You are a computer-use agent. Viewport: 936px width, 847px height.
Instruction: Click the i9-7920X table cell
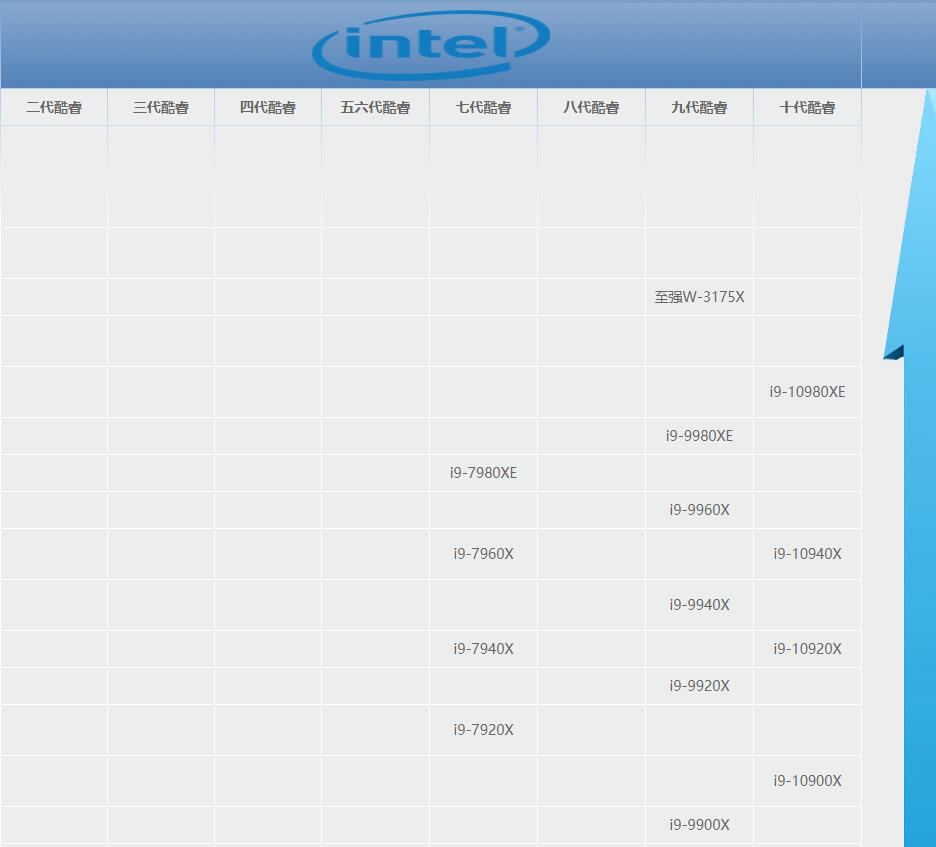[481, 731]
